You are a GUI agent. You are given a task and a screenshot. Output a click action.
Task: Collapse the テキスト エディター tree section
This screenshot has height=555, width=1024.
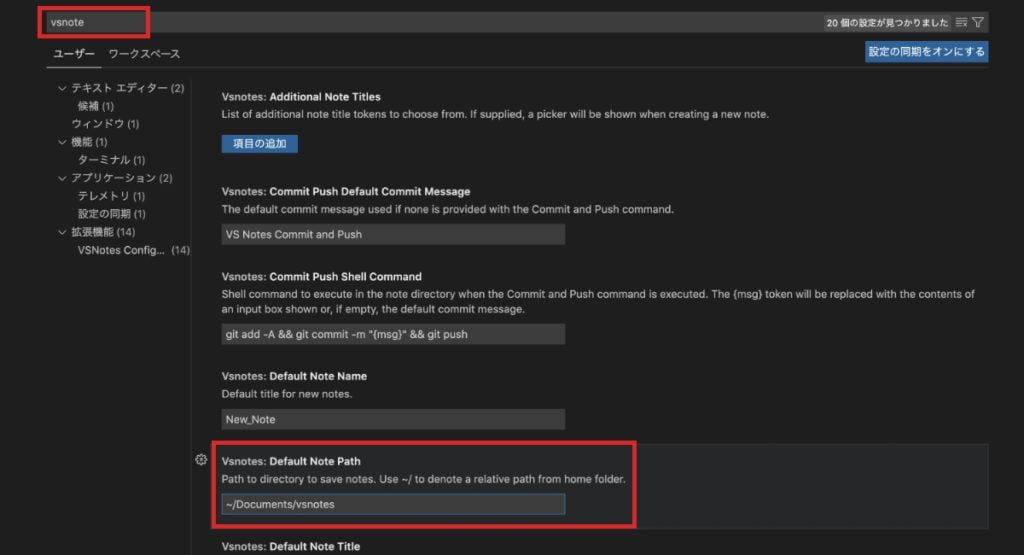[62, 88]
